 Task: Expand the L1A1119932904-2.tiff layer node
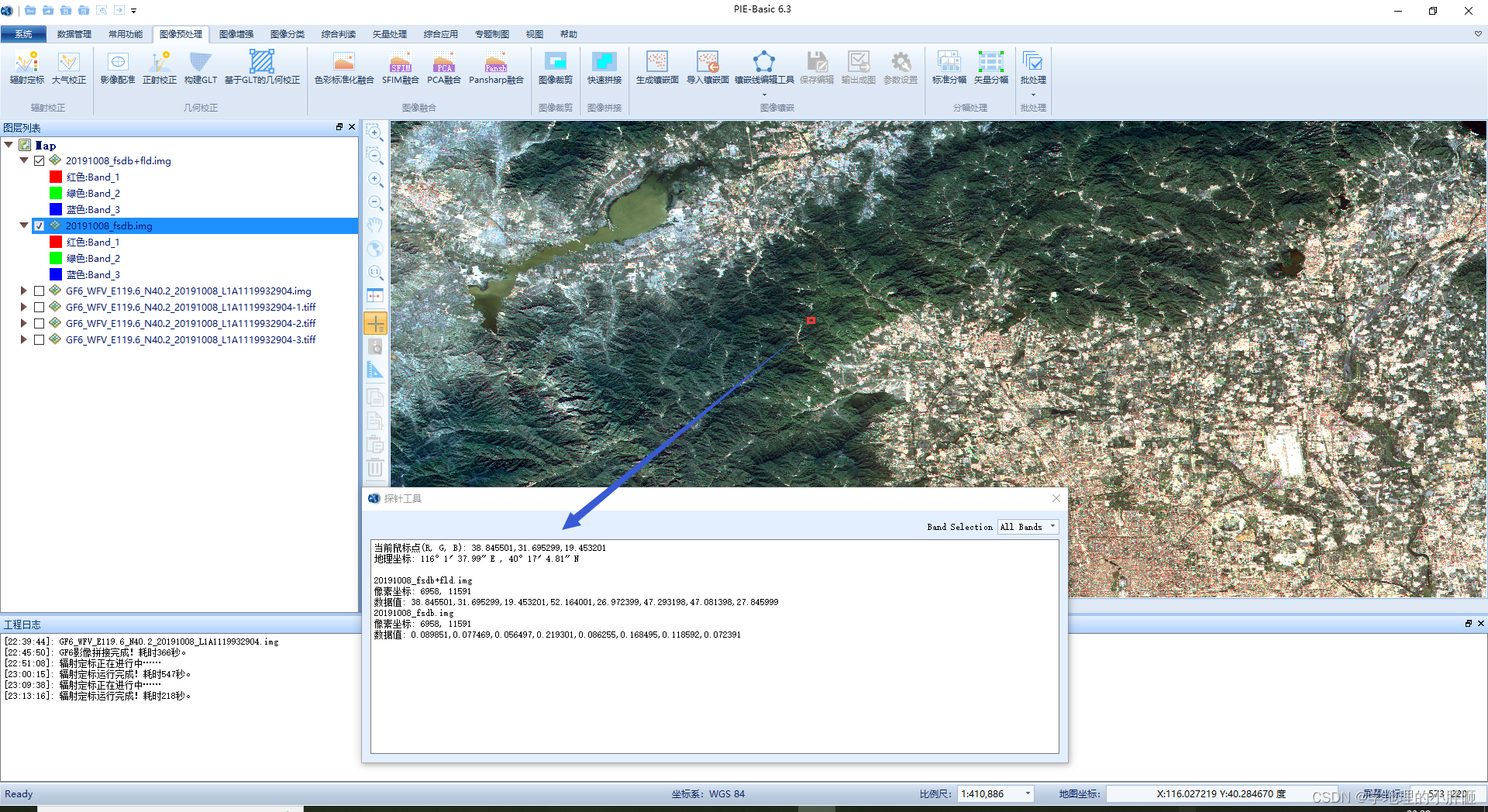24,323
